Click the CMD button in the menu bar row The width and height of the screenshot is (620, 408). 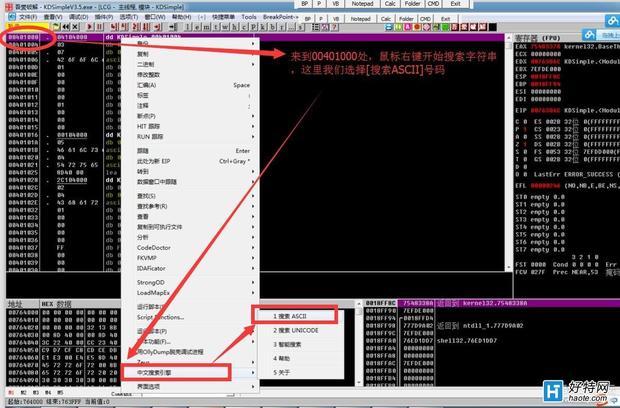coord(425,19)
